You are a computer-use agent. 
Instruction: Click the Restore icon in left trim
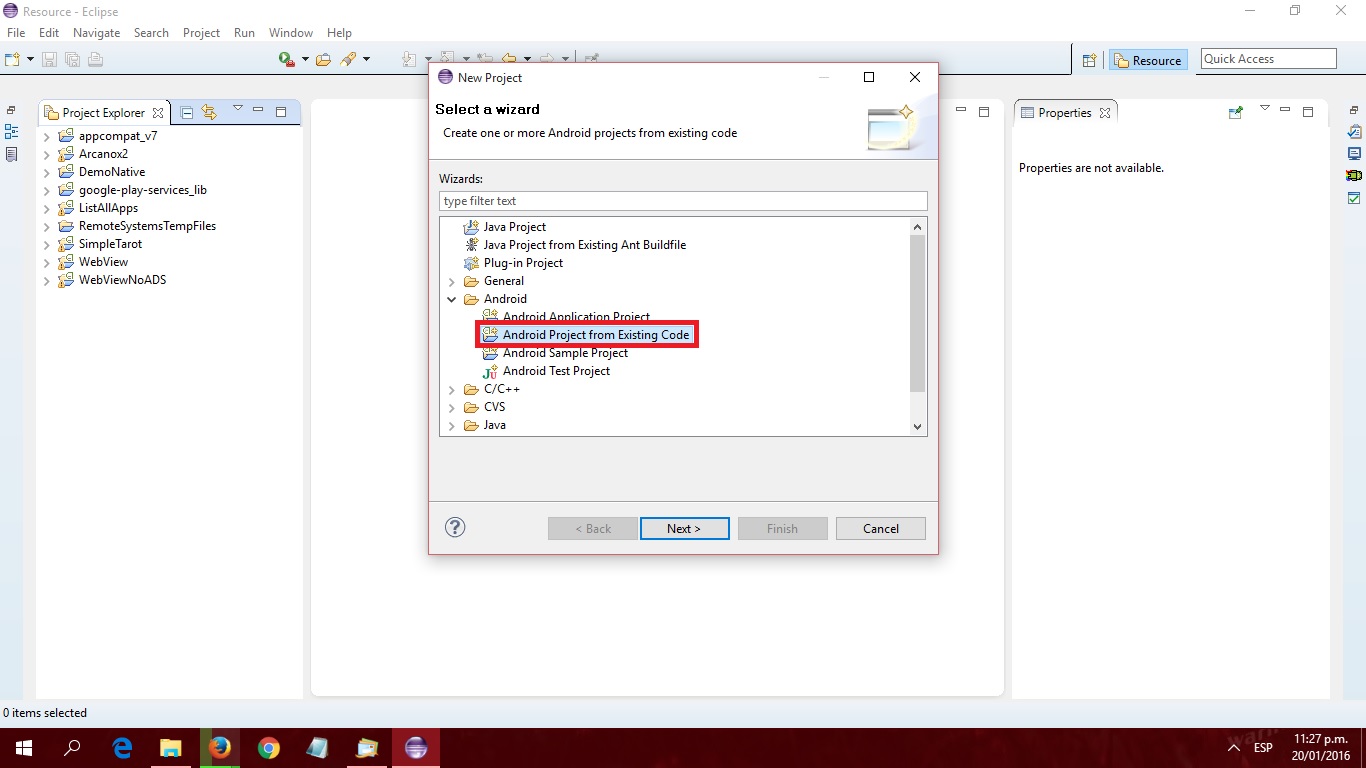point(12,110)
